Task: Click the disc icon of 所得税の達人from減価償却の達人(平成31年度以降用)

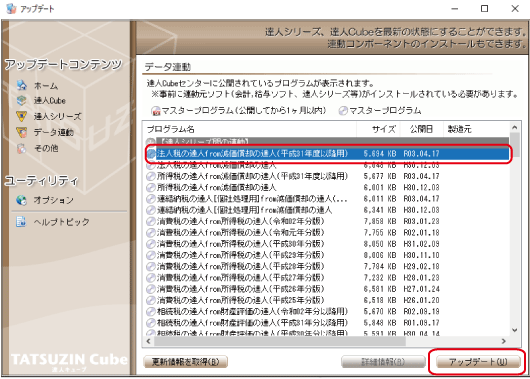Action: pyautogui.click(x=151, y=176)
